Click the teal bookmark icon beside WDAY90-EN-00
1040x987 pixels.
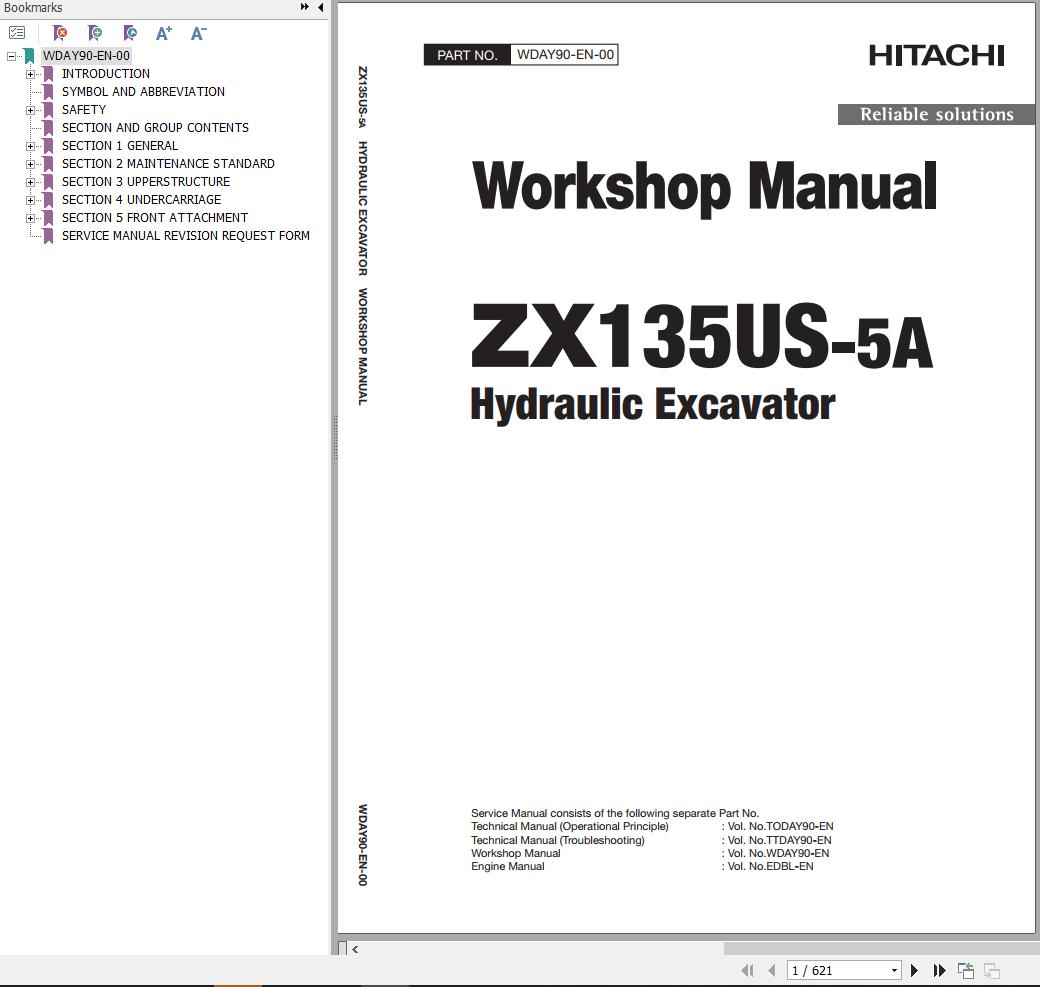tap(29, 56)
